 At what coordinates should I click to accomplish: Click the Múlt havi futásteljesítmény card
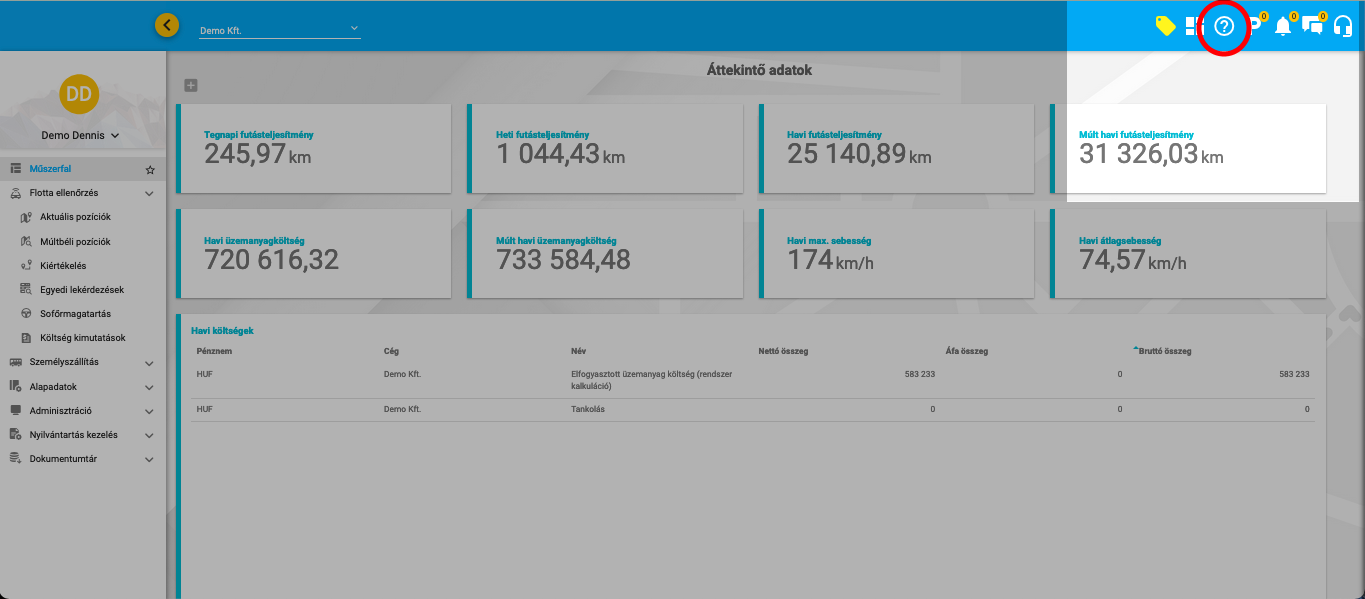point(1188,149)
